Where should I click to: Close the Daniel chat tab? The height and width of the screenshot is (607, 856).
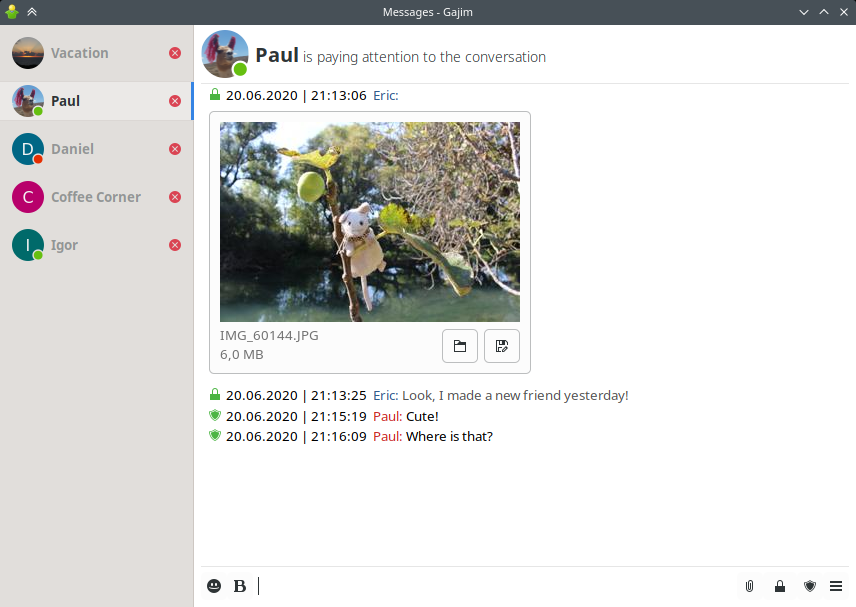[175, 149]
